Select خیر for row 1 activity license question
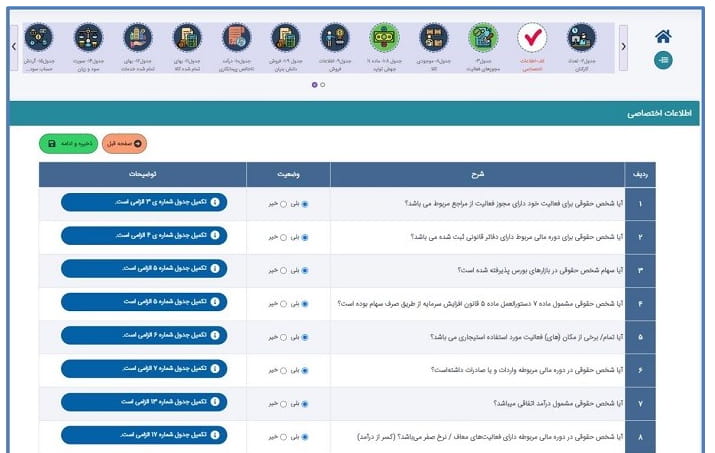Viewport: 715px width, 453px height. pos(283,204)
